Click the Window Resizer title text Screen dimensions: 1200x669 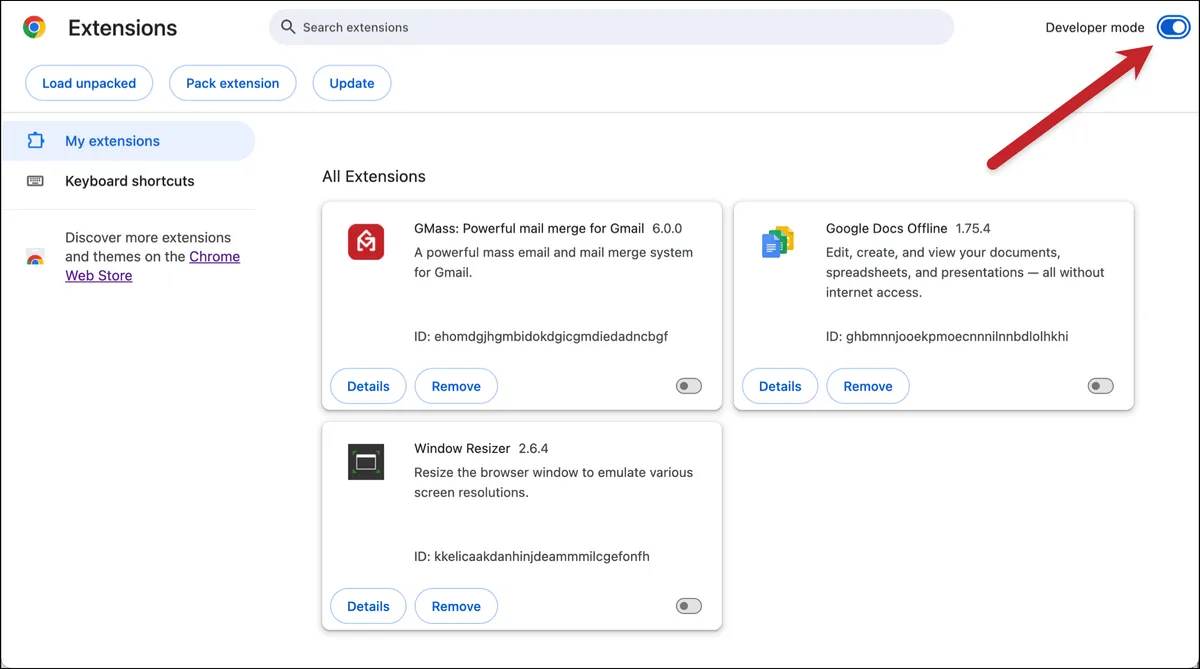click(462, 448)
